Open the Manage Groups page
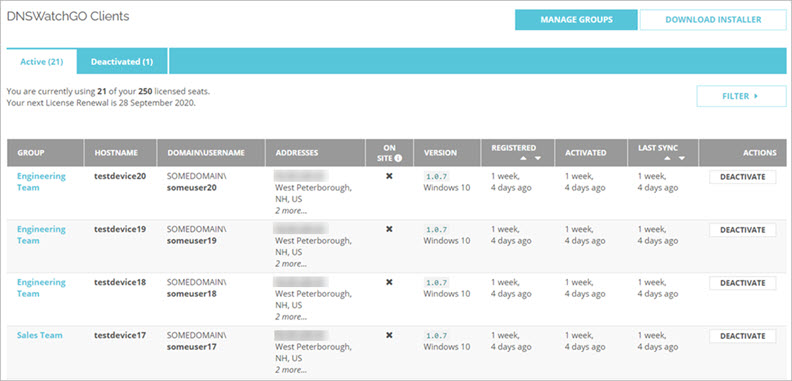The height and width of the screenshot is (381, 792). [x=576, y=20]
